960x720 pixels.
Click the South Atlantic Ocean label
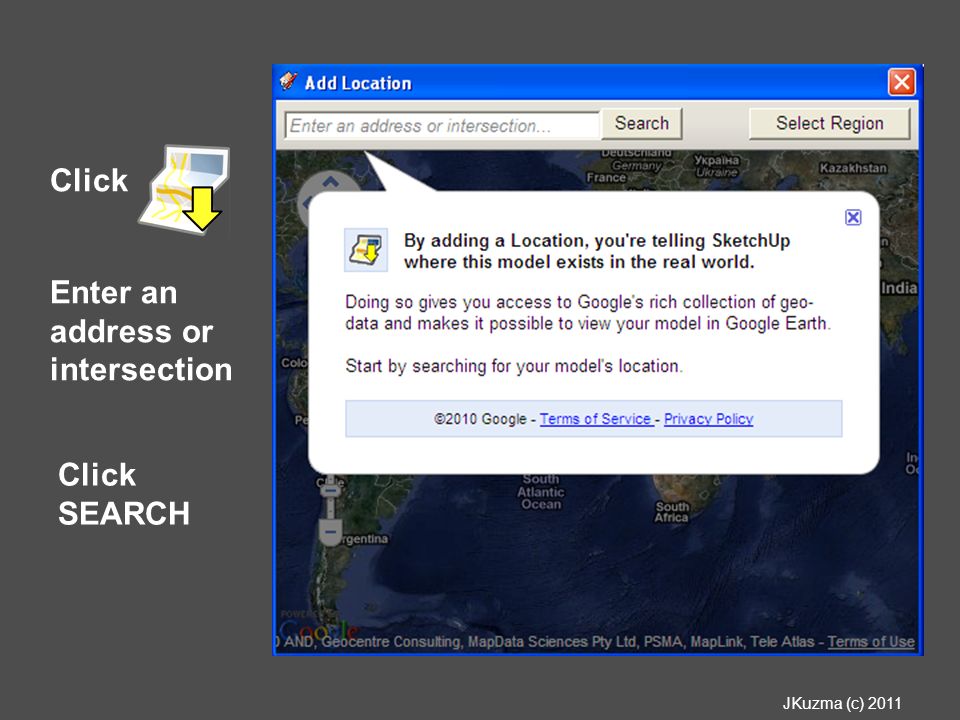pyautogui.click(x=541, y=492)
